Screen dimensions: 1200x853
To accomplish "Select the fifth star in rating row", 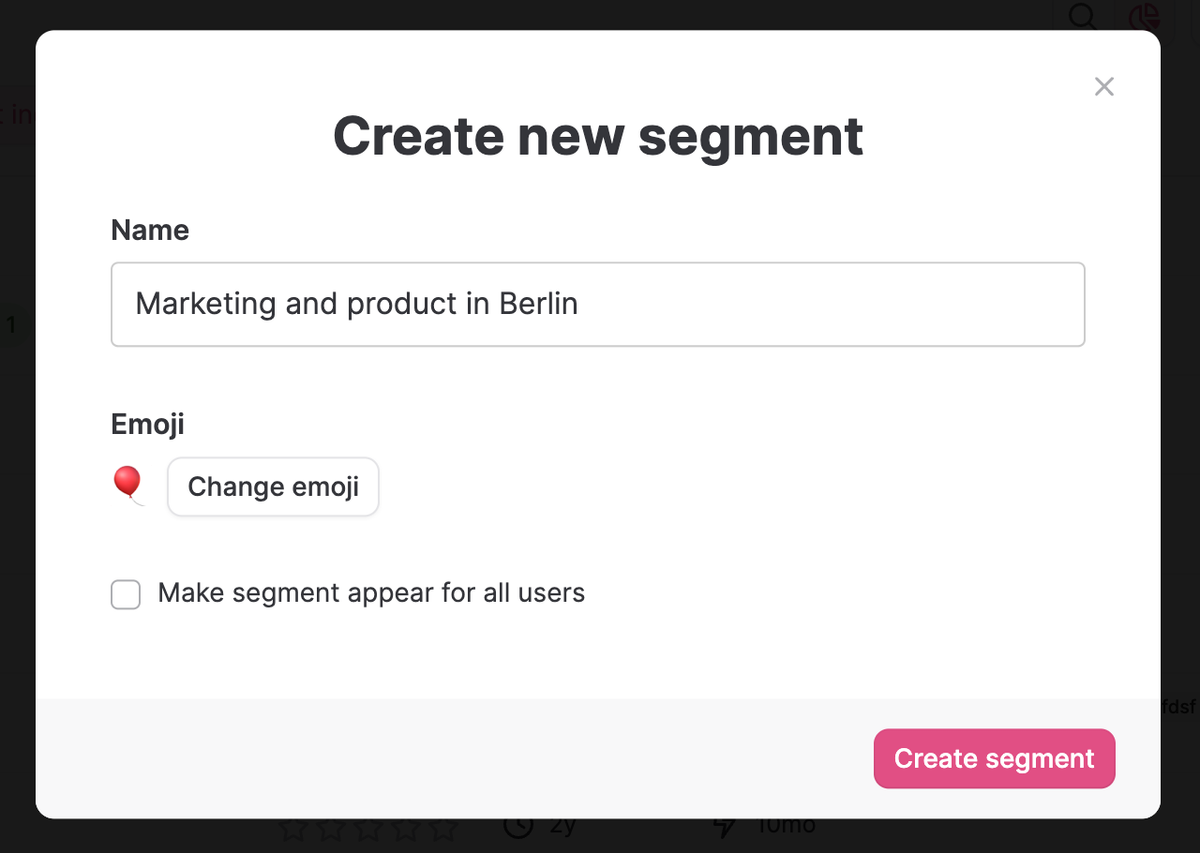I will pyautogui.click(x=443, y=829).
